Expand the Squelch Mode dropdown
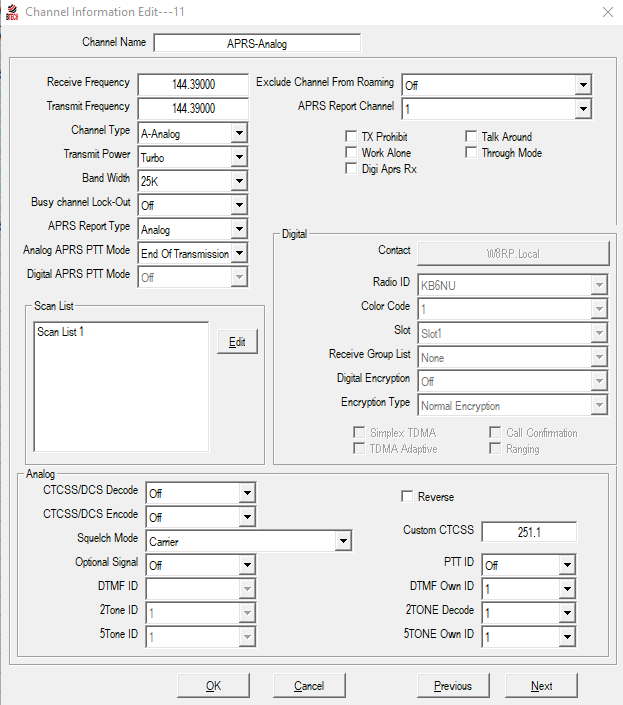 [344, 541]
